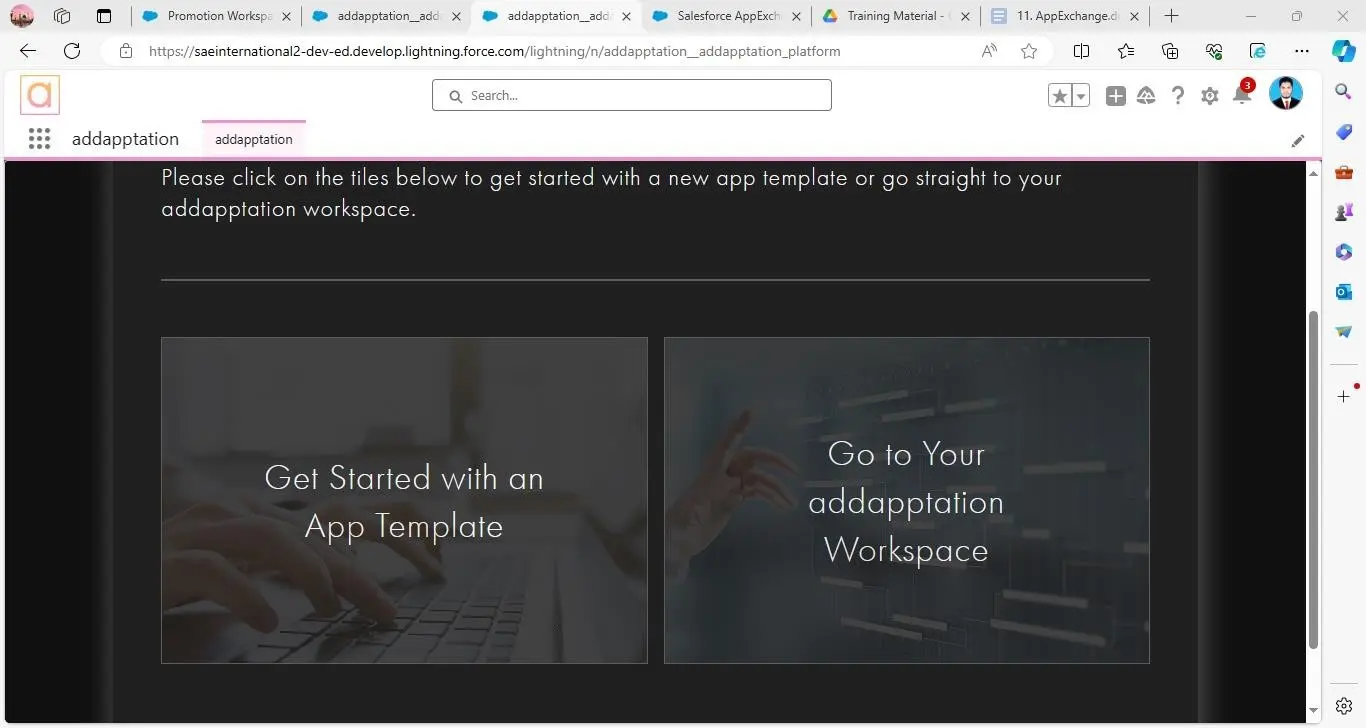
Task: Open the browser Settings and more menu
Action: pos(1301,51)
